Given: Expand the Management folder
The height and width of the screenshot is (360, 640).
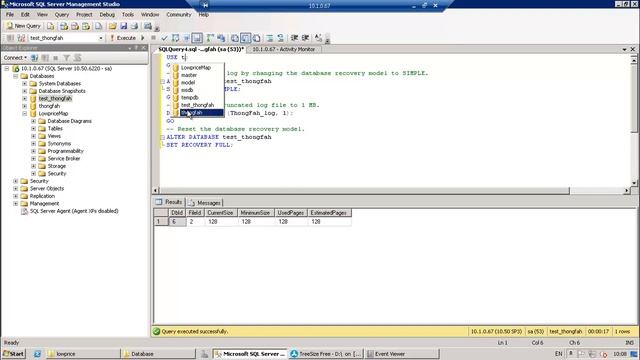Looking at the screenshot, I should coord(16,203).
